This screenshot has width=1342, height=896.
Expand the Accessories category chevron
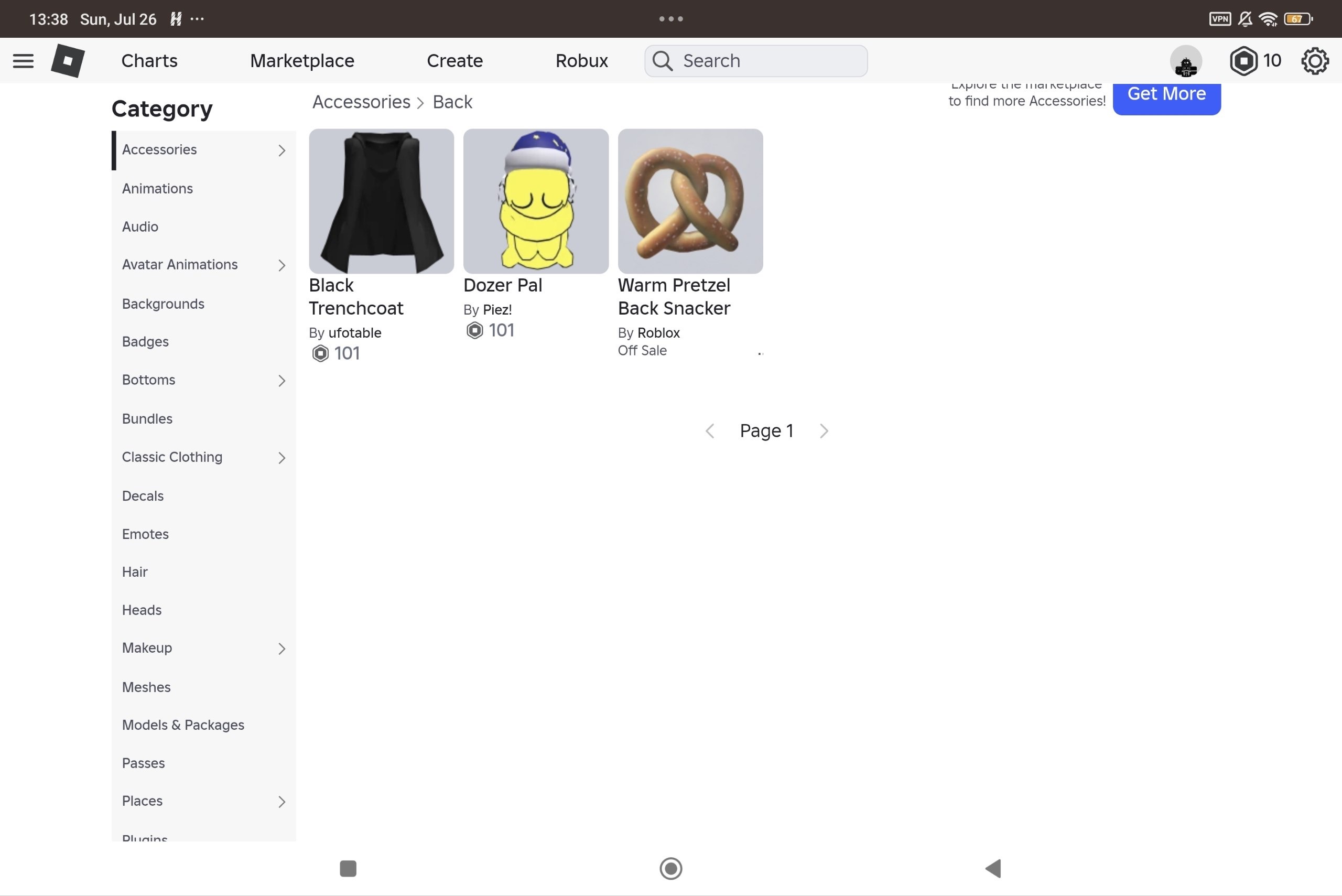tap(282, 150)
